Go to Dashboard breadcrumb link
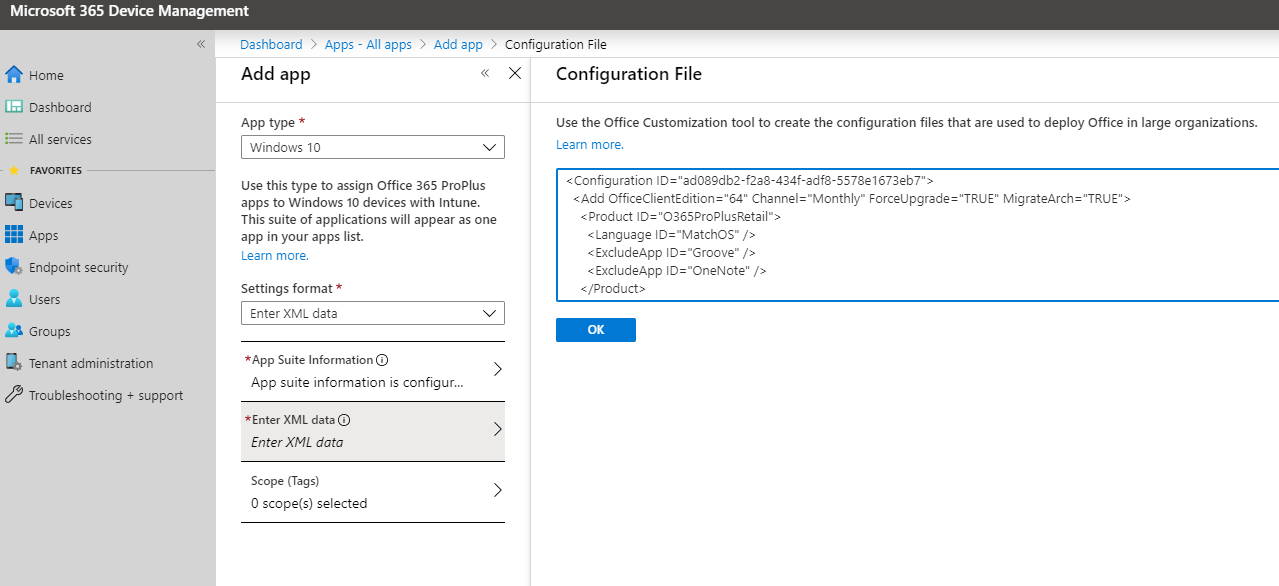This screenshot has width=1279, height=586. point(271,44)
